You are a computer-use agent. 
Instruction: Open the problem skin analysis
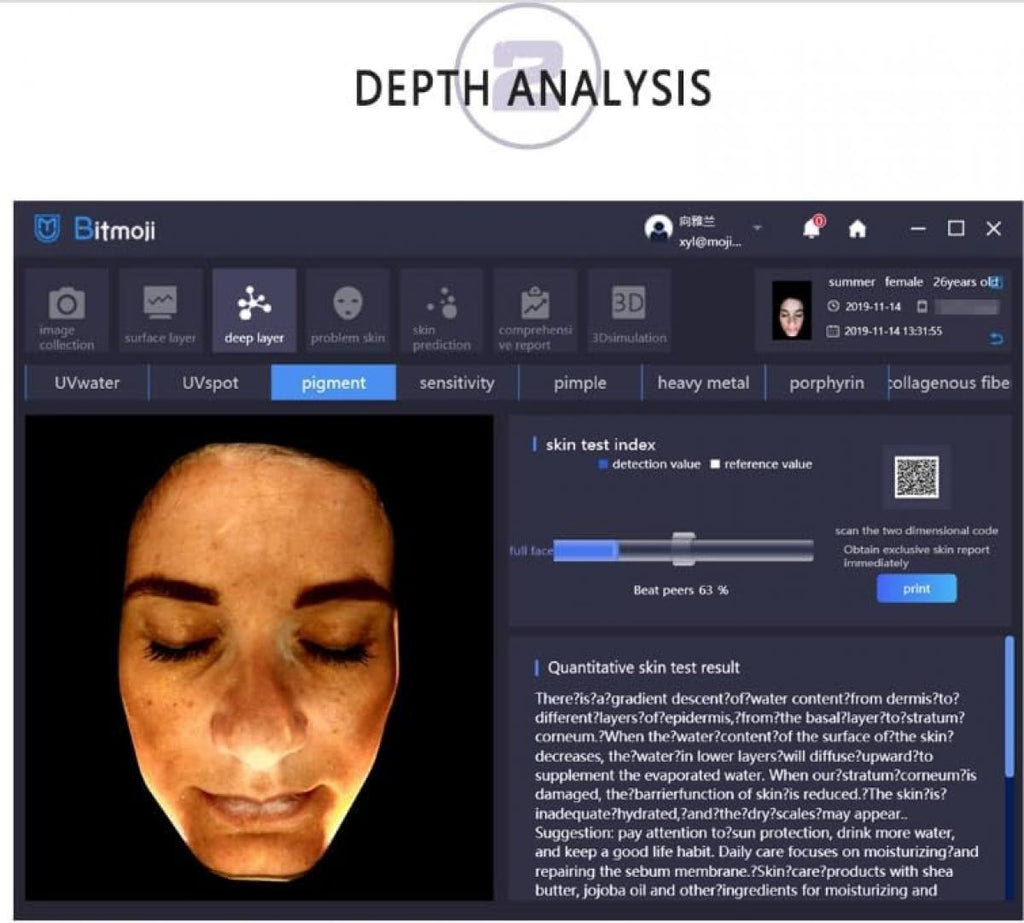click(x=347, y=312)
